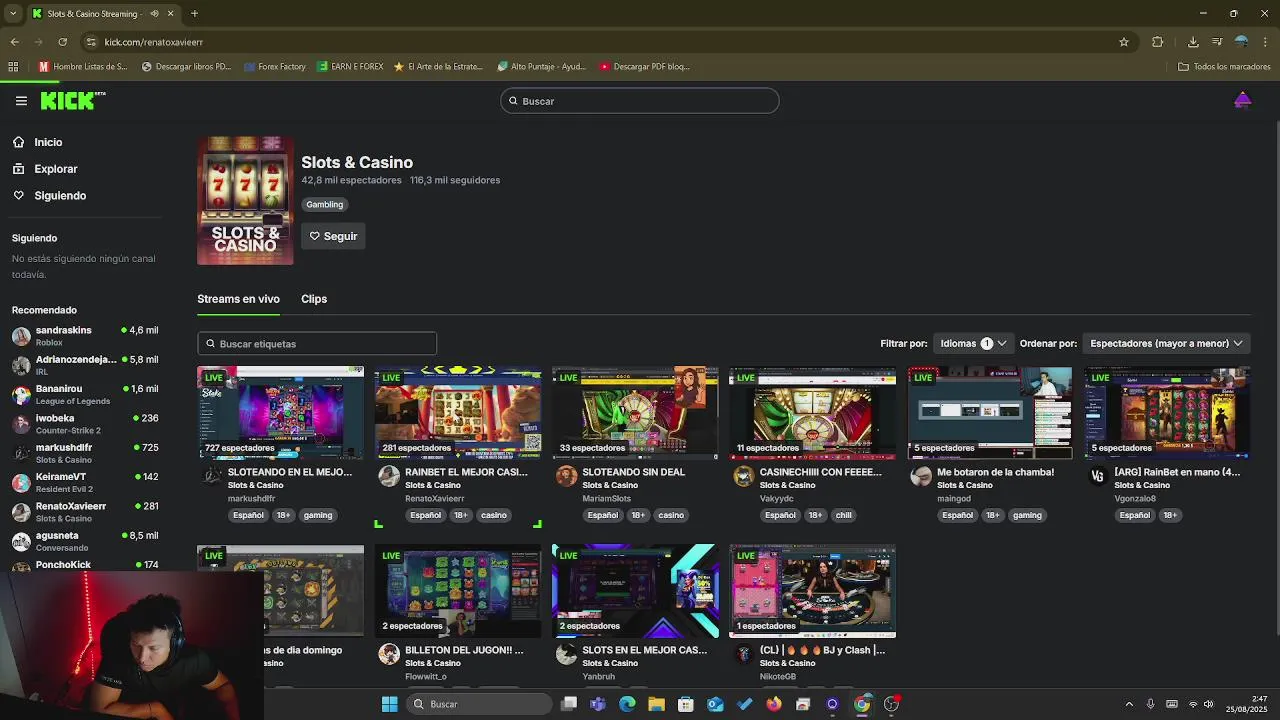This screenshot has height=720, width=1280.
Task: Open Adrianozendeja recommended channel
Action: (x=85, y=365)
